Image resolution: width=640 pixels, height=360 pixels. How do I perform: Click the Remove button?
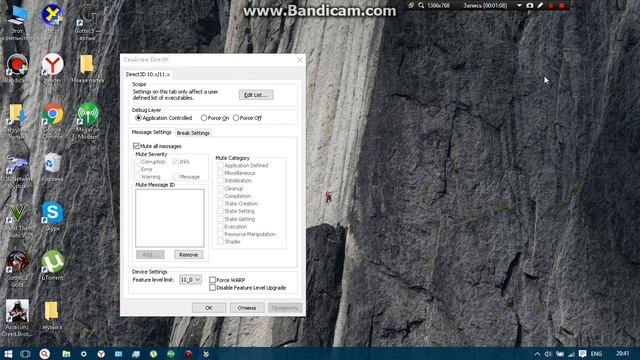point(188,254)
